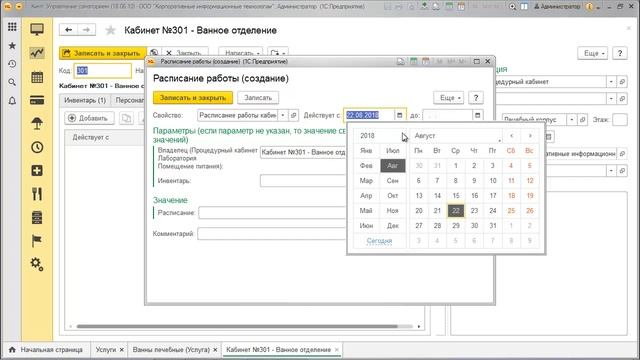Open the Инвентарь (1) tab
The image size is (640, 360).
click(x=85, y=100)
